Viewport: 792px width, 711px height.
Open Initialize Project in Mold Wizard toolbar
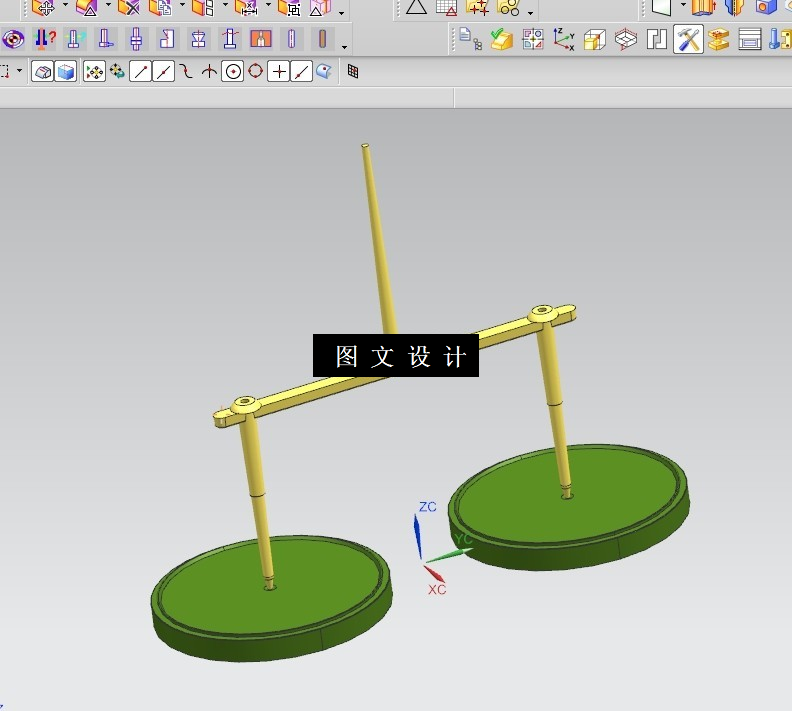470,39
